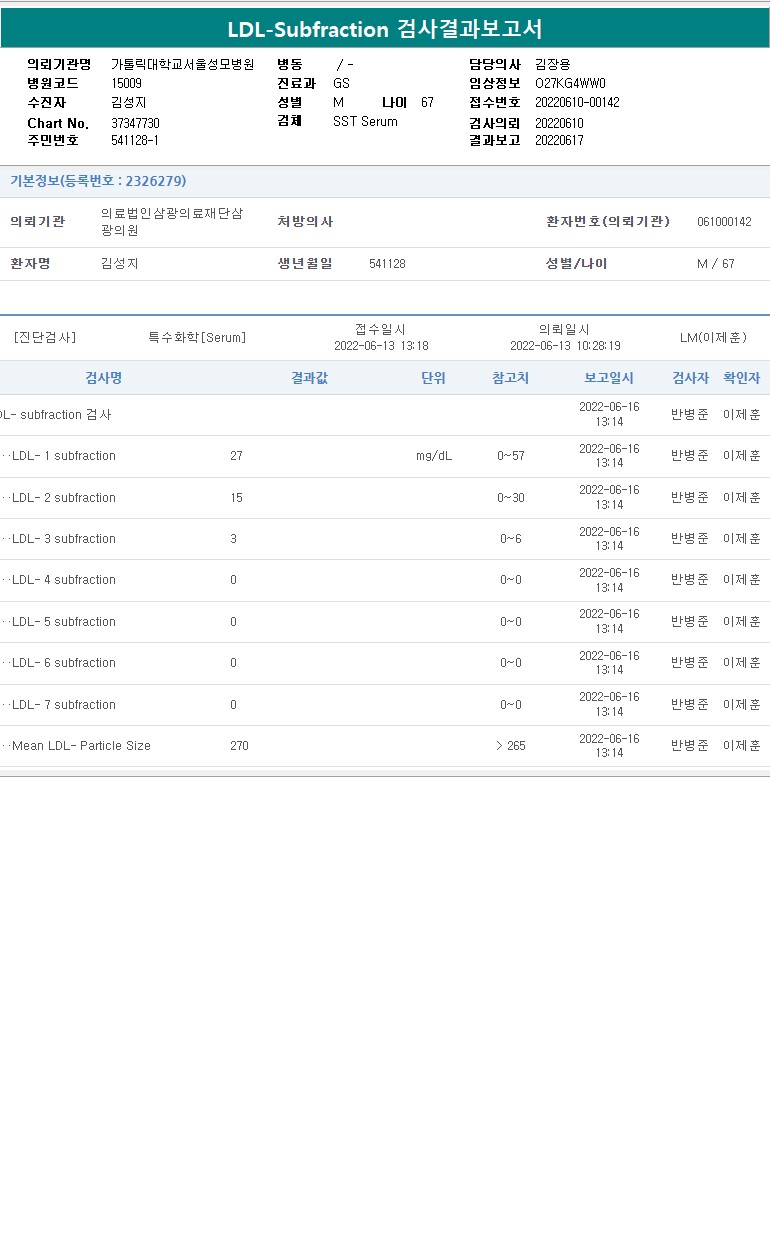Click the 결과값 column header
Viewport: 770px width, 1239px height.
(x=309, y=378)
